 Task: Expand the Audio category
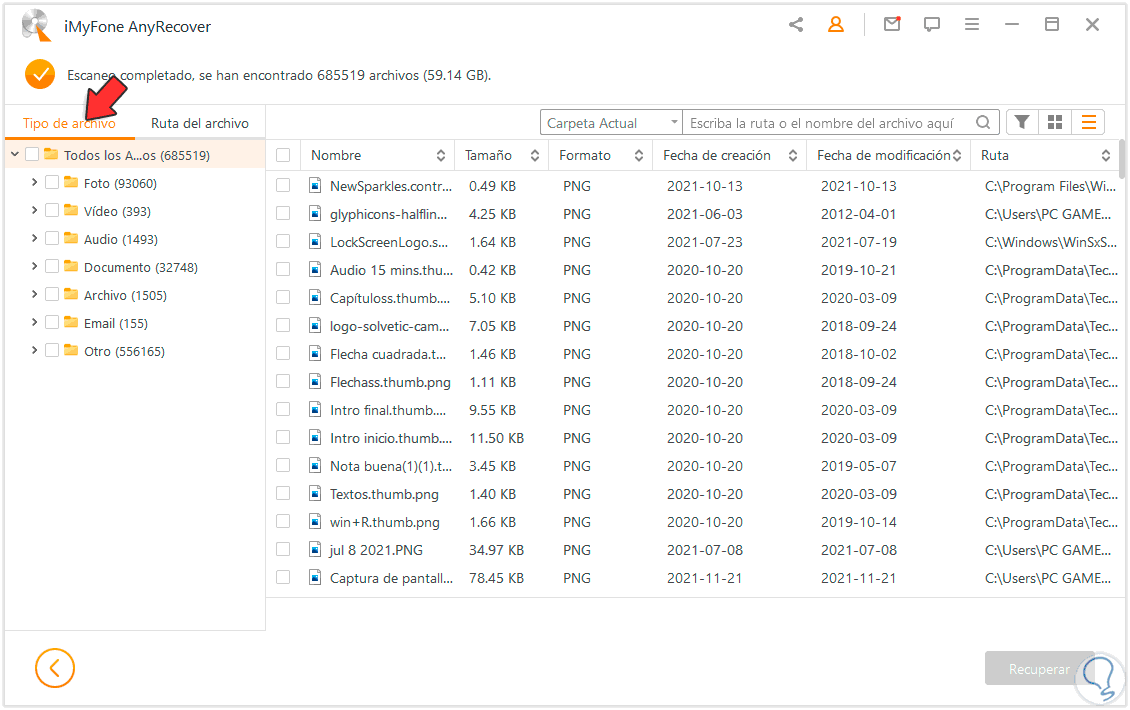tap(34, 239)
